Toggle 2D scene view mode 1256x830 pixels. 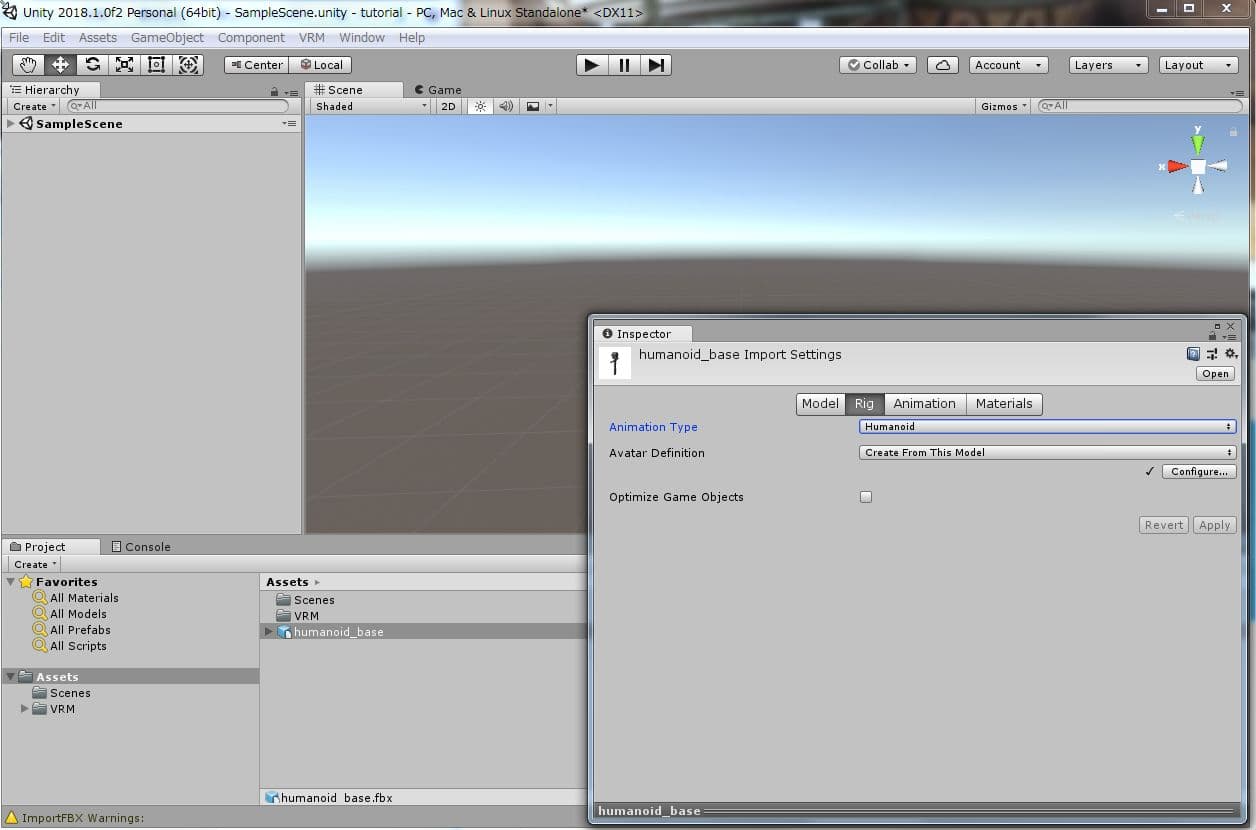[448, 106]
